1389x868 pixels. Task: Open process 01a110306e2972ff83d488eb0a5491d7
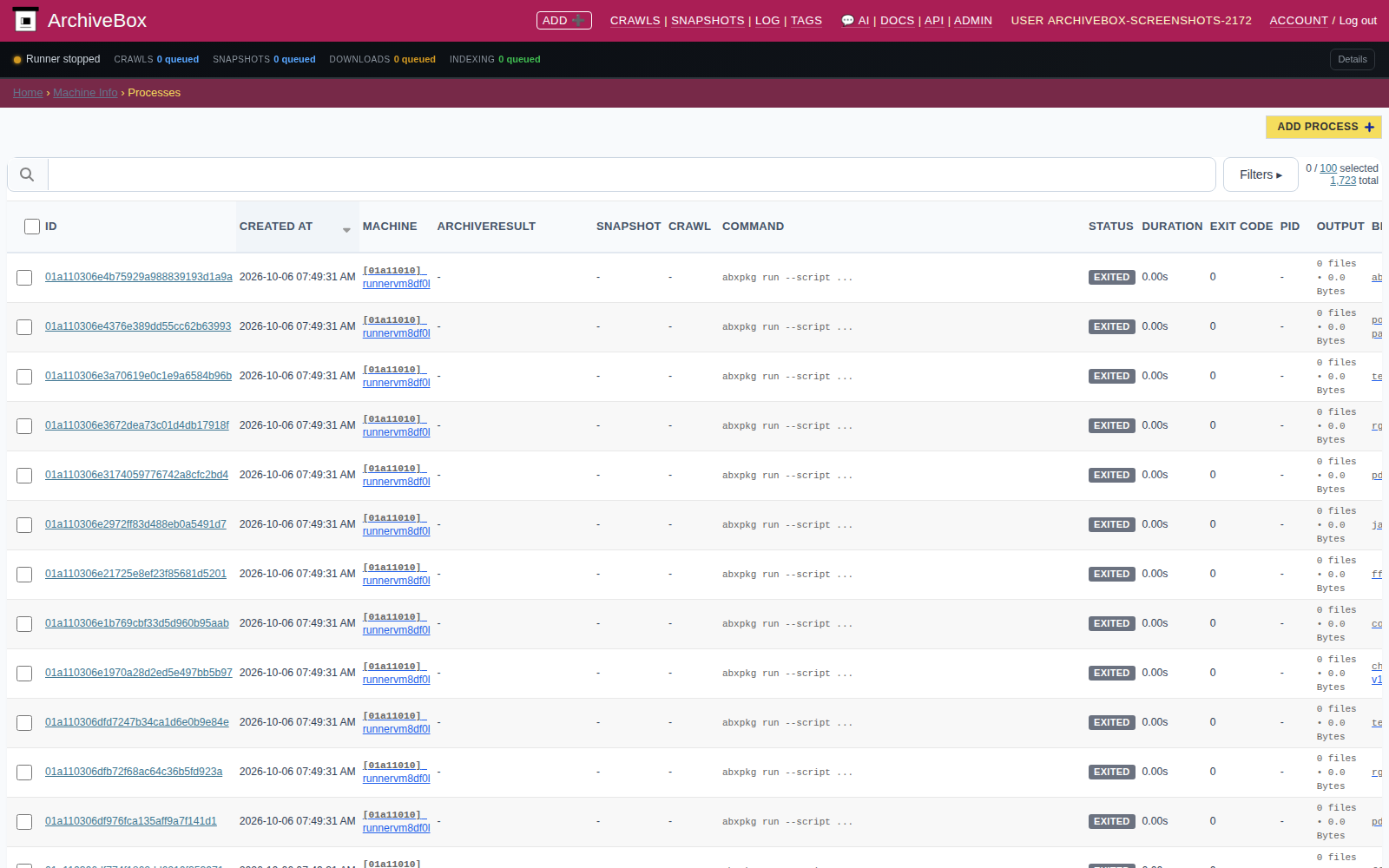[x=135, y=524]
